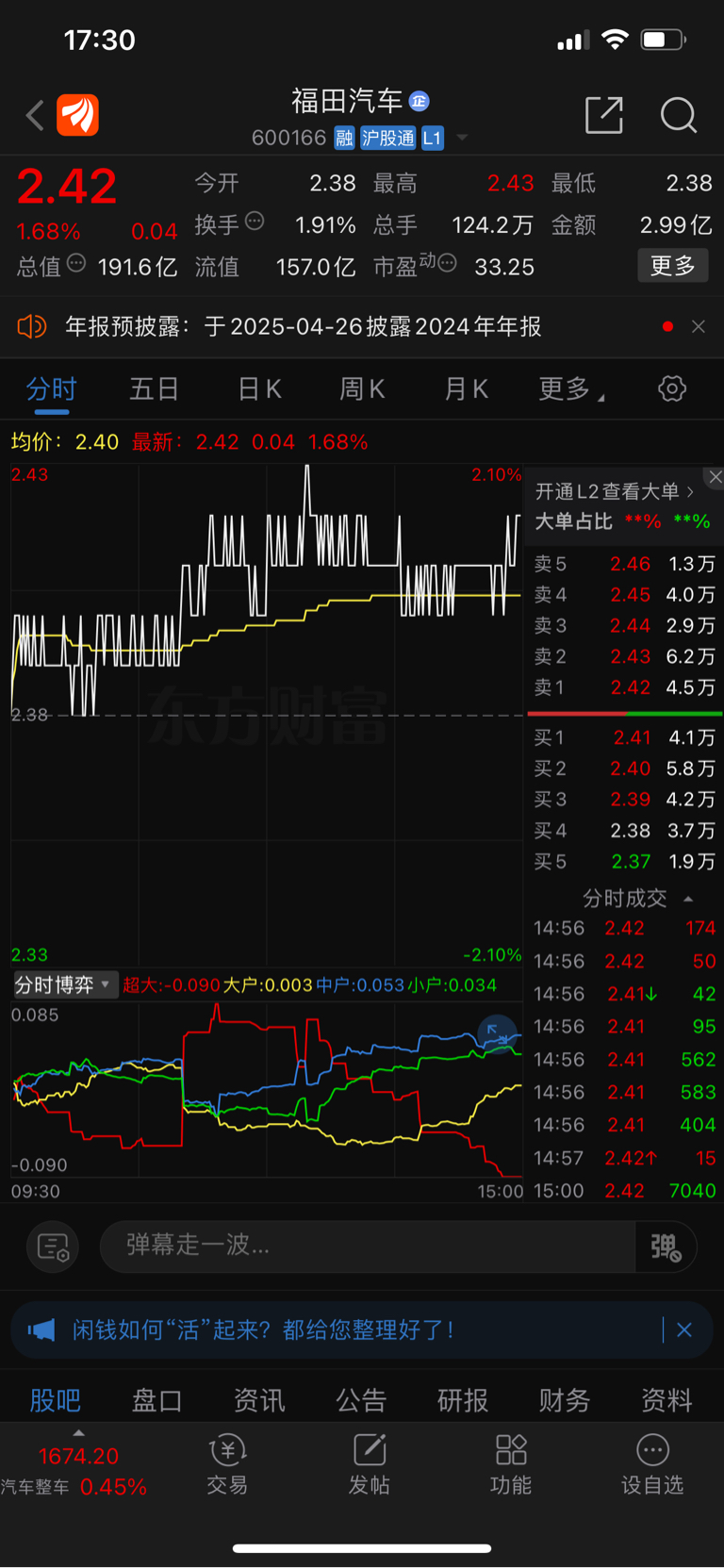The height and width of the screenshot is (1568, 724).
Task: Select the 买3 2.39 order row
Action: click(624, 800)
